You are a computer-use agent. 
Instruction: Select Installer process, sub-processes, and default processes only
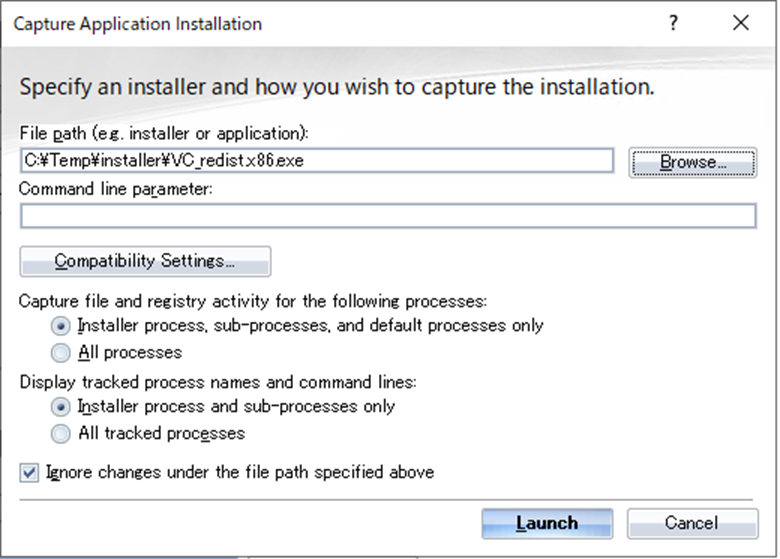[61, 326]
